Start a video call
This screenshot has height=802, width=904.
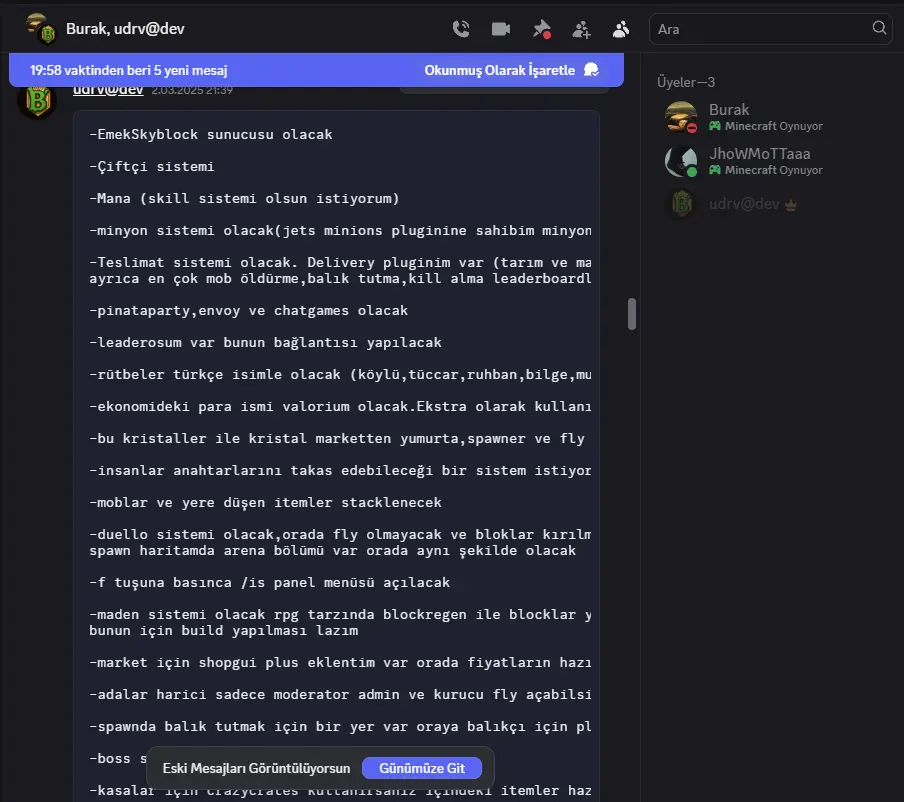click(500, 29)
